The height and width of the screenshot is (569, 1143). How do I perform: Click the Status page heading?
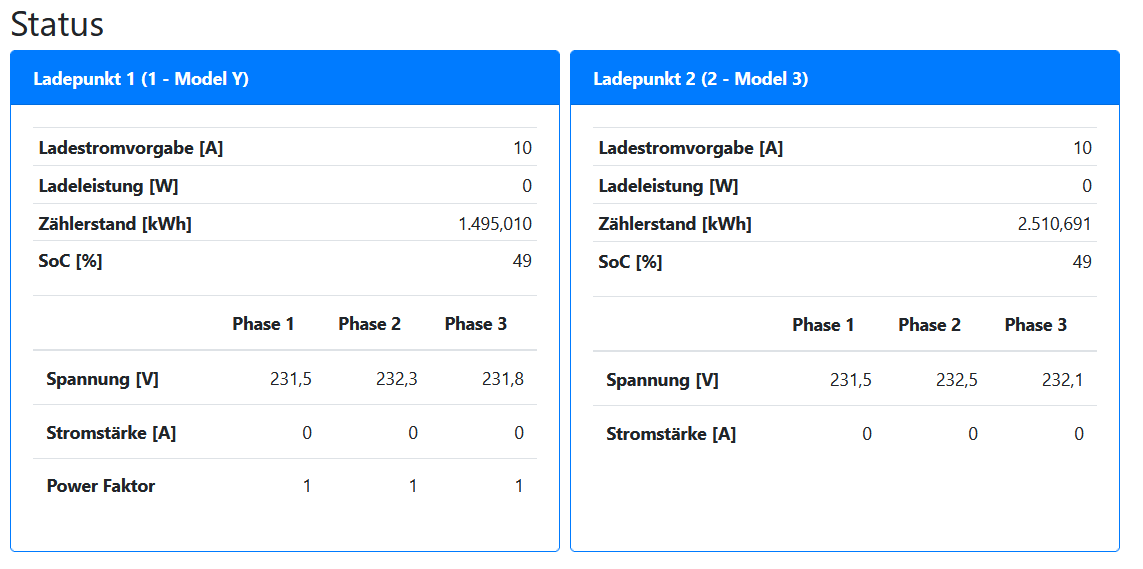coord(57,24)
